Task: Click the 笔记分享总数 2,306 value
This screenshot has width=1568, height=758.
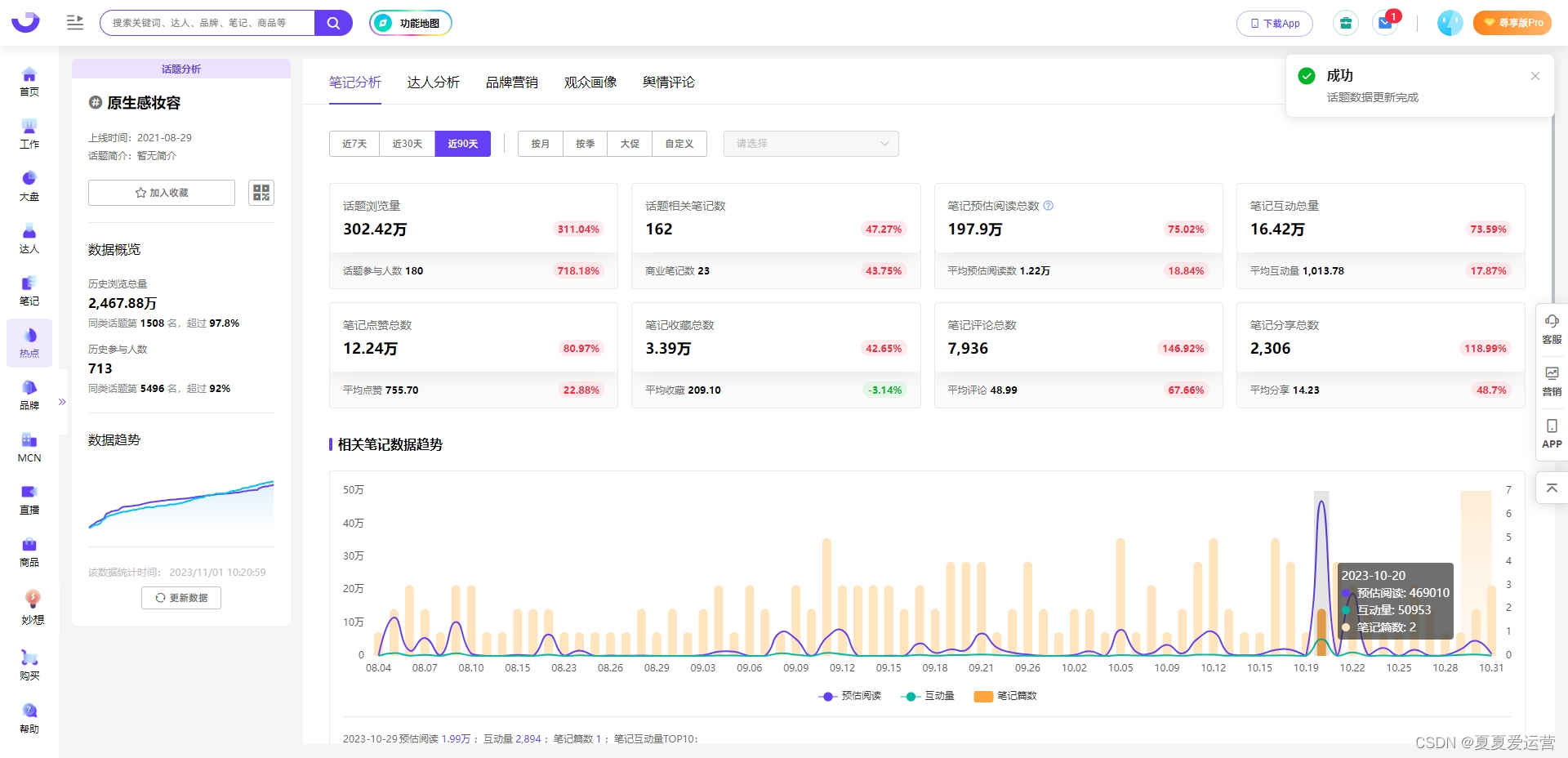Action: [1271, 349]
